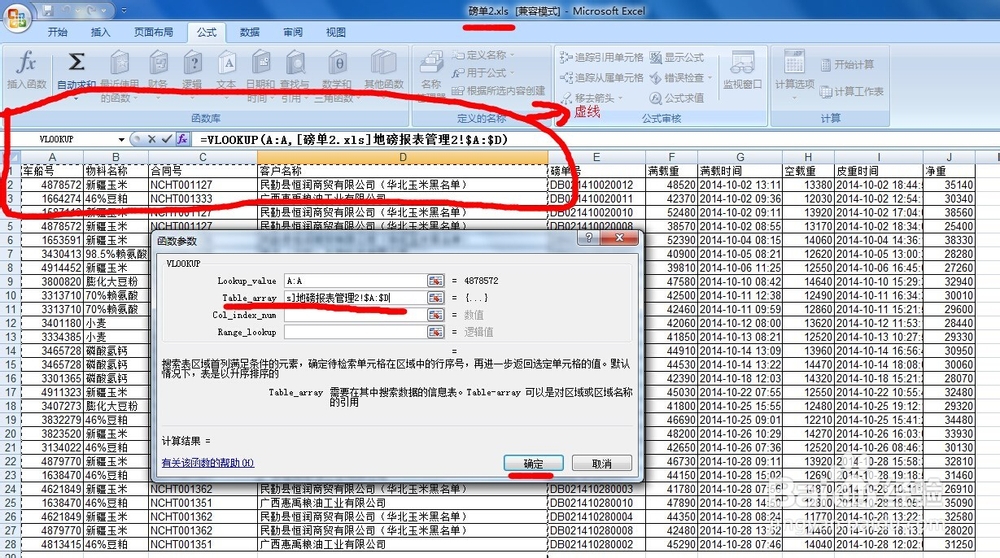Click Trace Dependents (追踪从属单元格)
The width and height of the screenshot is (1000, 558).
tap(601, 78)
